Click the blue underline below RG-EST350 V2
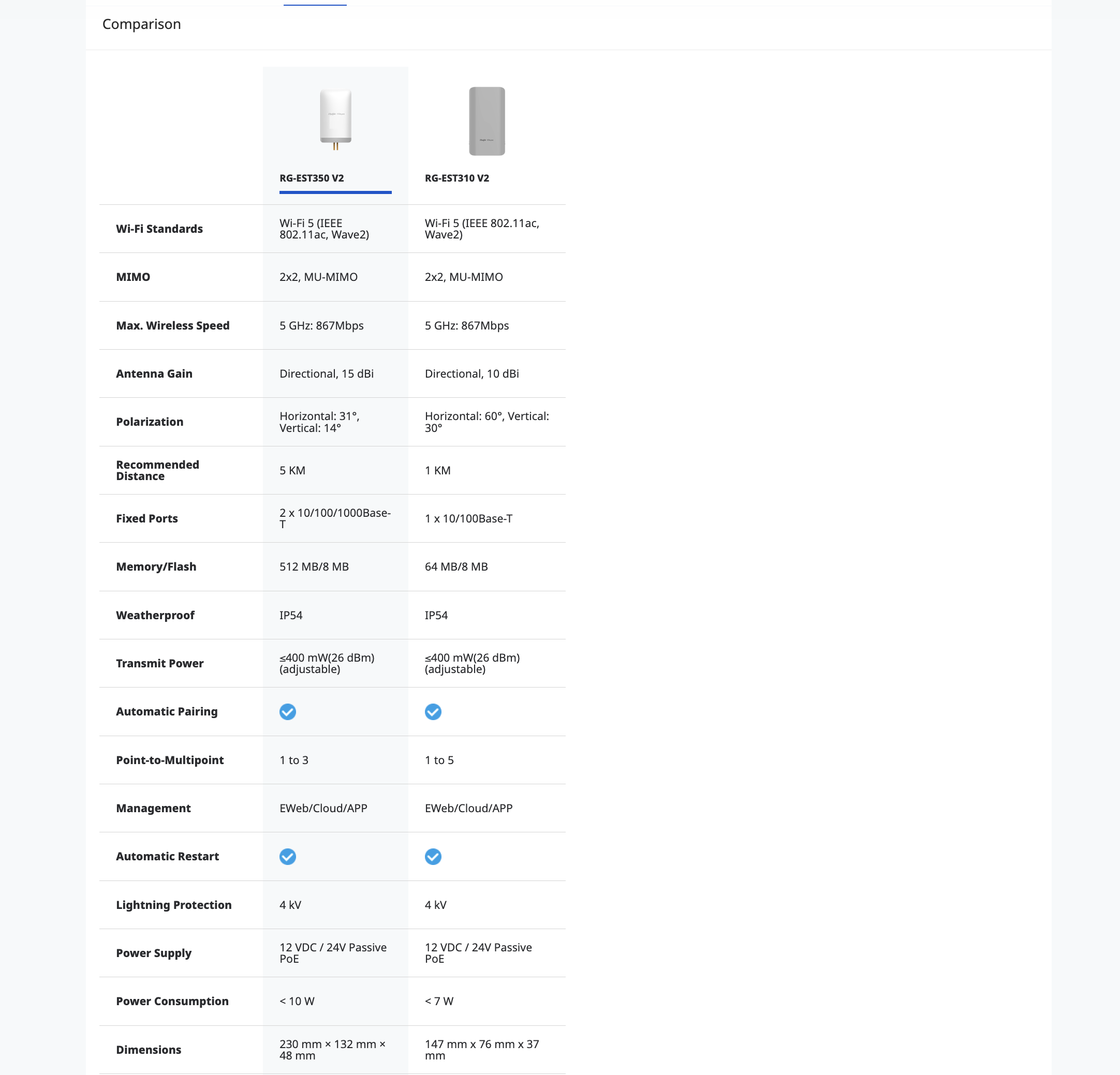This screenshot has height=1075, width=1120. click(335, 192)
